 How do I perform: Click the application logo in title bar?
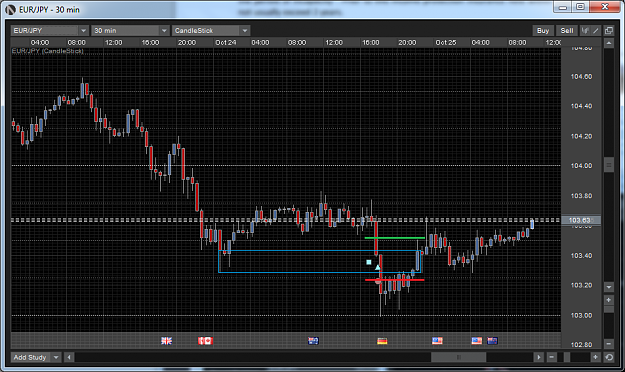[10, 10]
